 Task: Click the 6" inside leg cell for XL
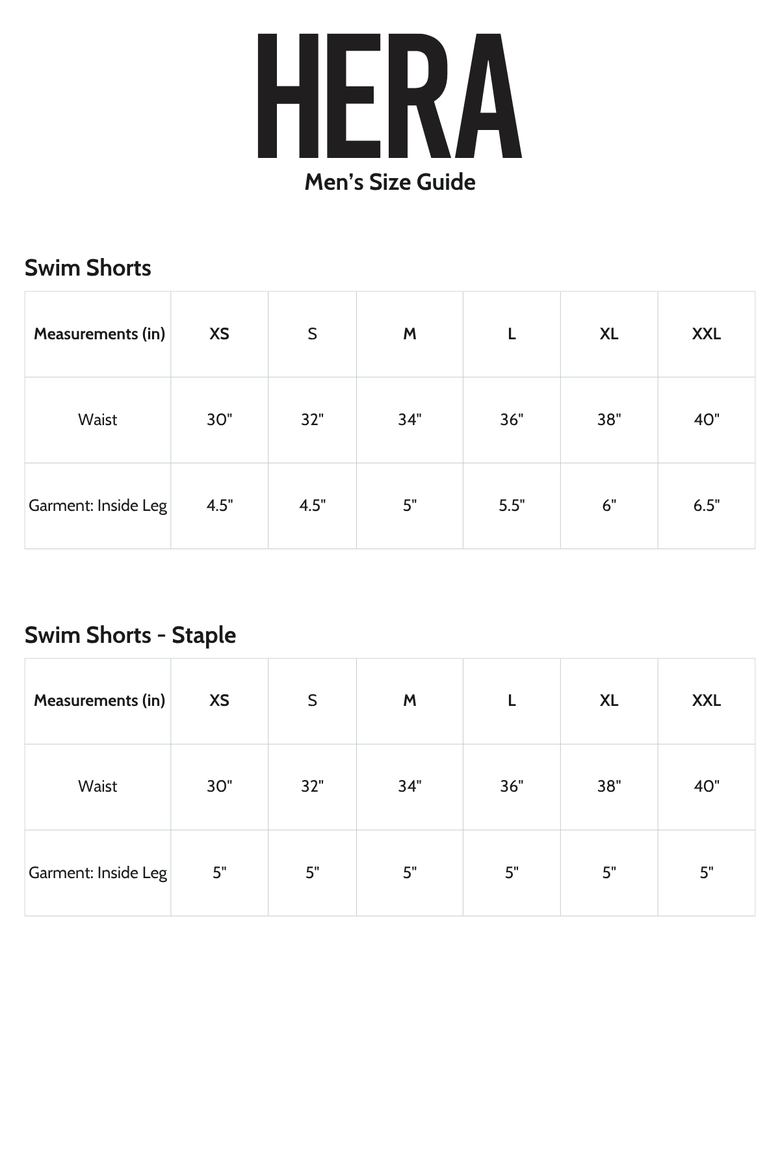point(609,505)
